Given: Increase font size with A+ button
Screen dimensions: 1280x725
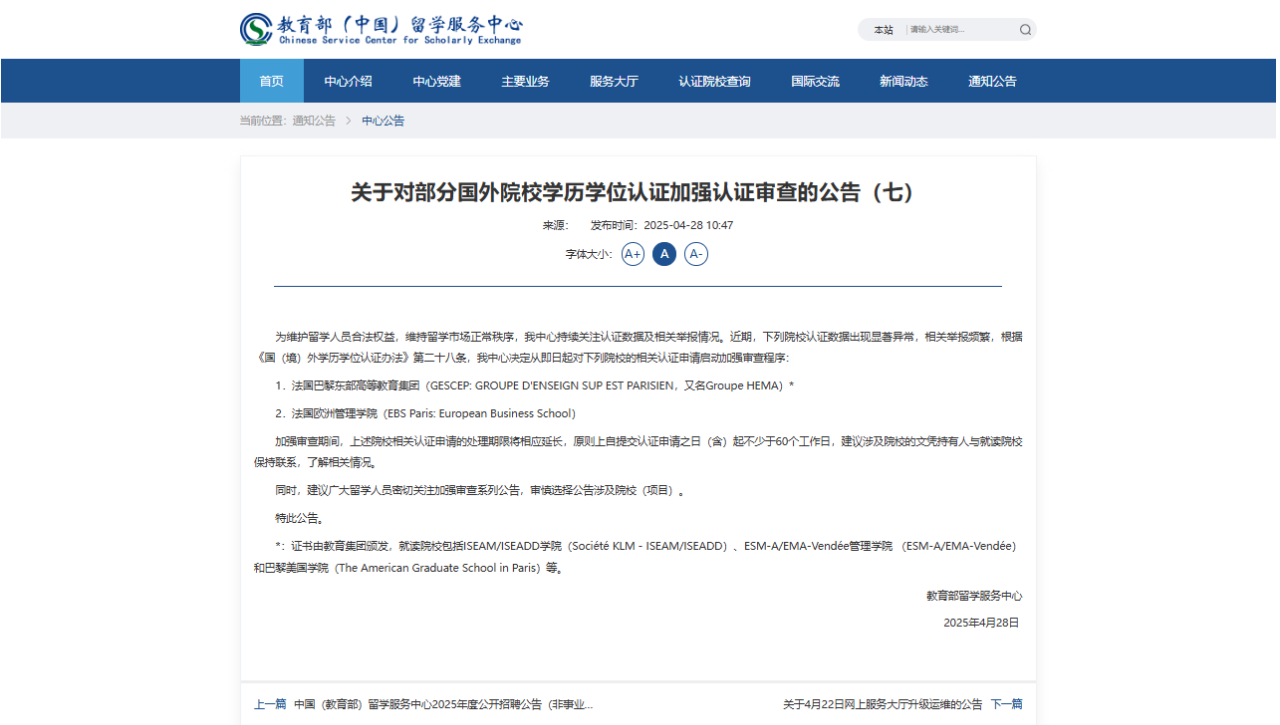Looking at the screenshot, I should click(x=632, y=254).
